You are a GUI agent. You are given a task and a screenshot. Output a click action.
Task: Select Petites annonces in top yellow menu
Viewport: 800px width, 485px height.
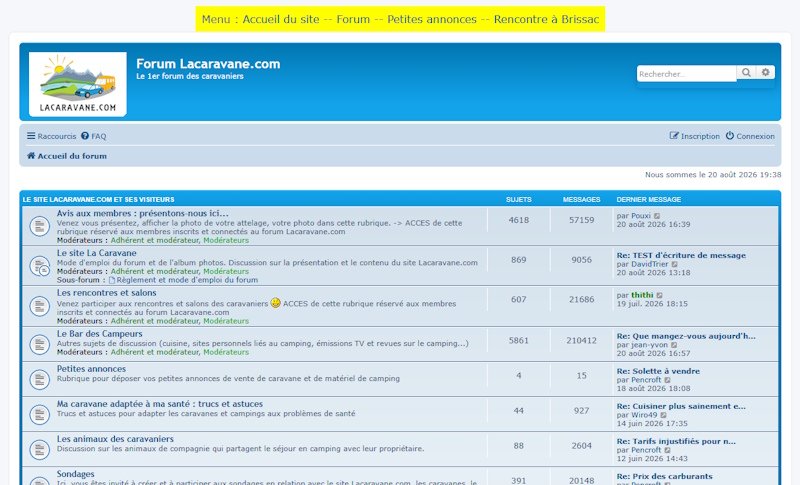[x=432, y=19]
